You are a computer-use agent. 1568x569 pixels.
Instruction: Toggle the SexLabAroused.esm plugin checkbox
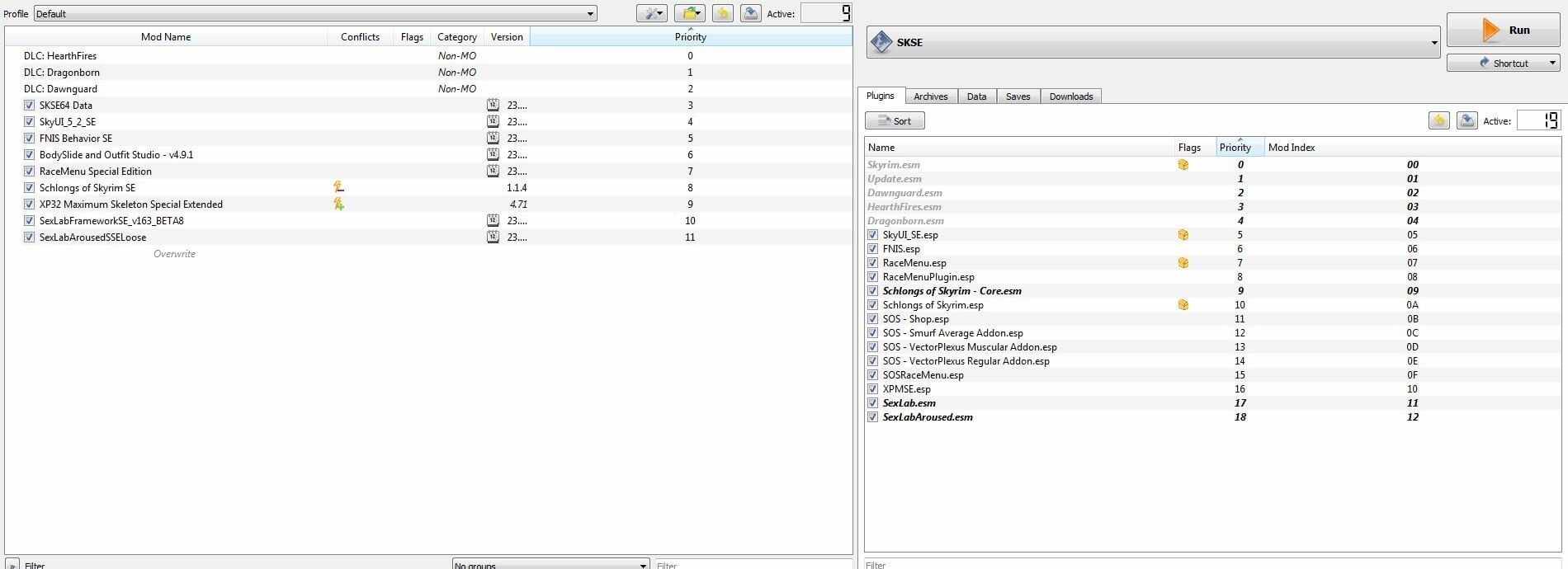(873, 417)
